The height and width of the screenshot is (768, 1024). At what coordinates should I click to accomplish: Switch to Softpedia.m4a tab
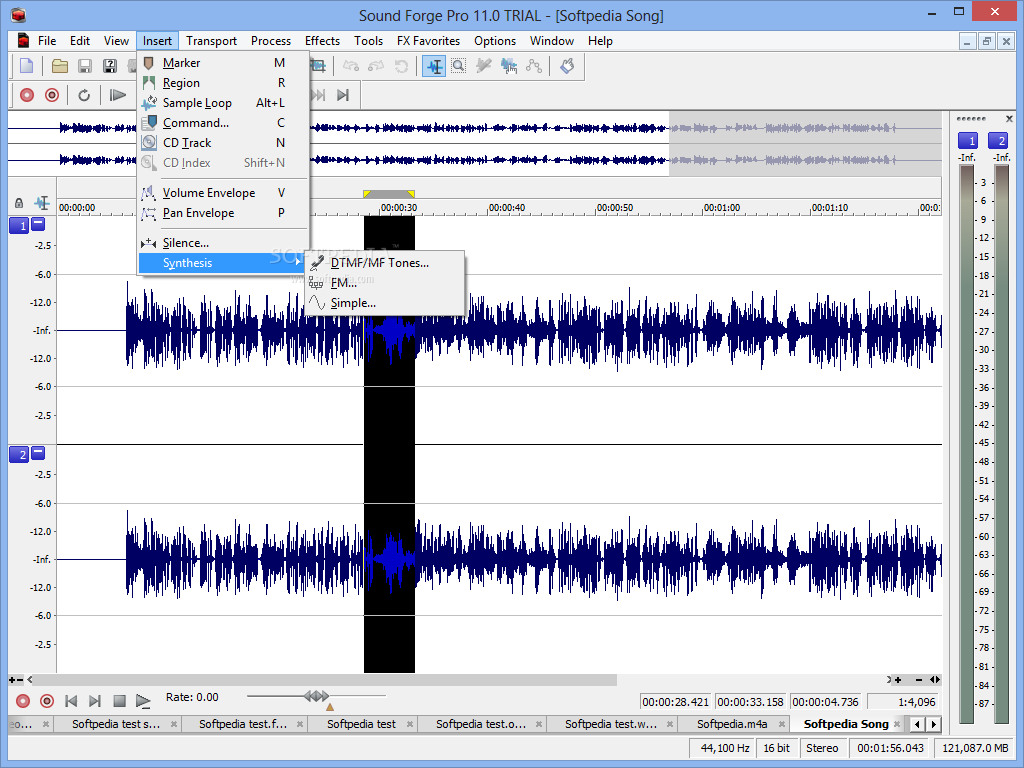pos(732,724)
